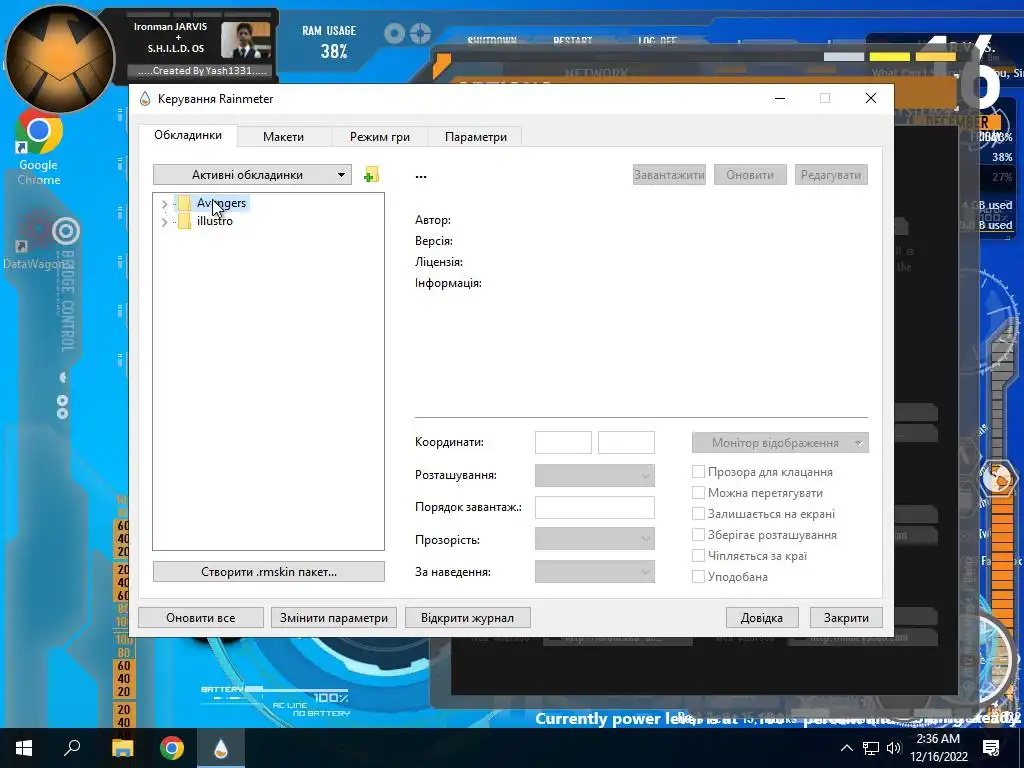The height and width of the screenshot is (768, 1024).
Task: Click the Rainmeter raindrop title bar icon
Action: tap(145, 99)
